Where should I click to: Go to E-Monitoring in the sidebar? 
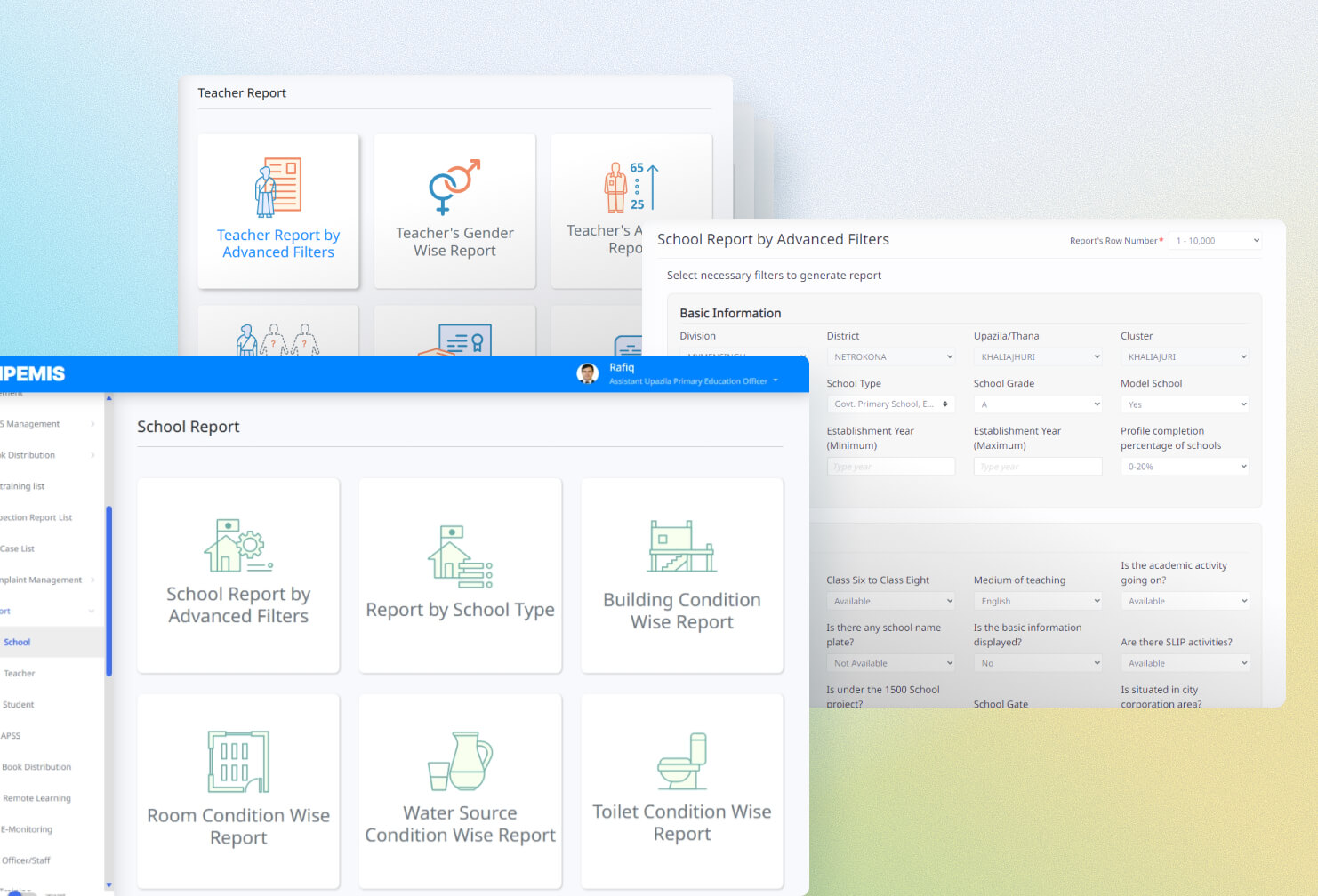pos(27,829)
